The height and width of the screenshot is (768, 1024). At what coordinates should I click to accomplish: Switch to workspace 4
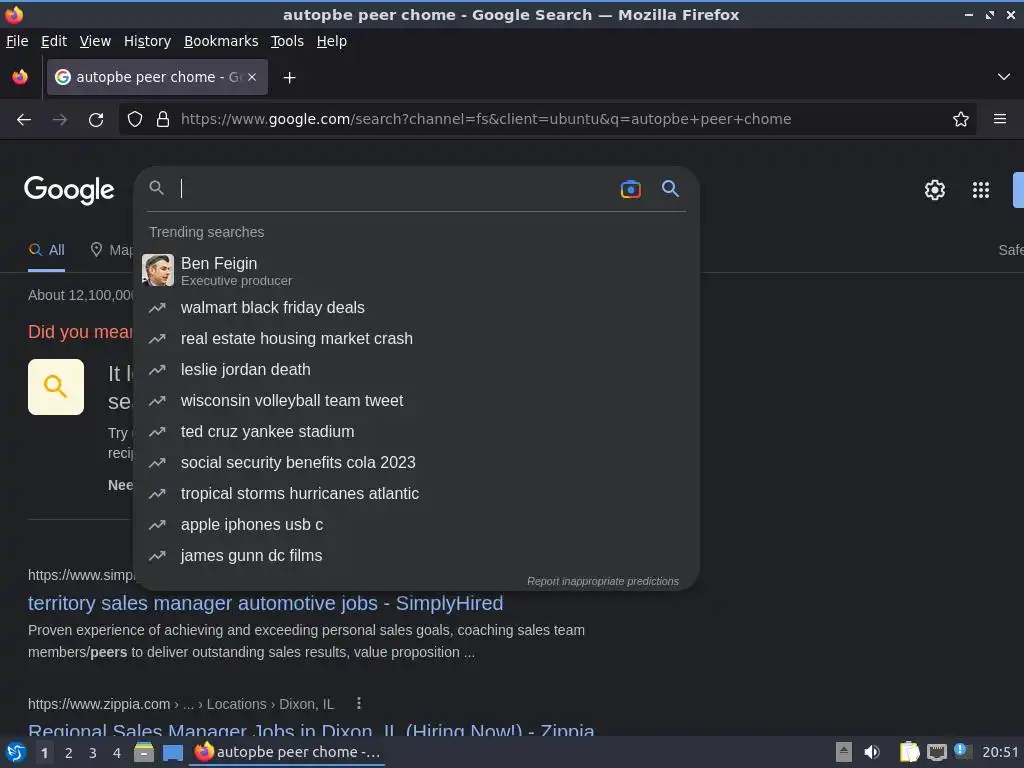pyautogui.click(x=117, y=753)
